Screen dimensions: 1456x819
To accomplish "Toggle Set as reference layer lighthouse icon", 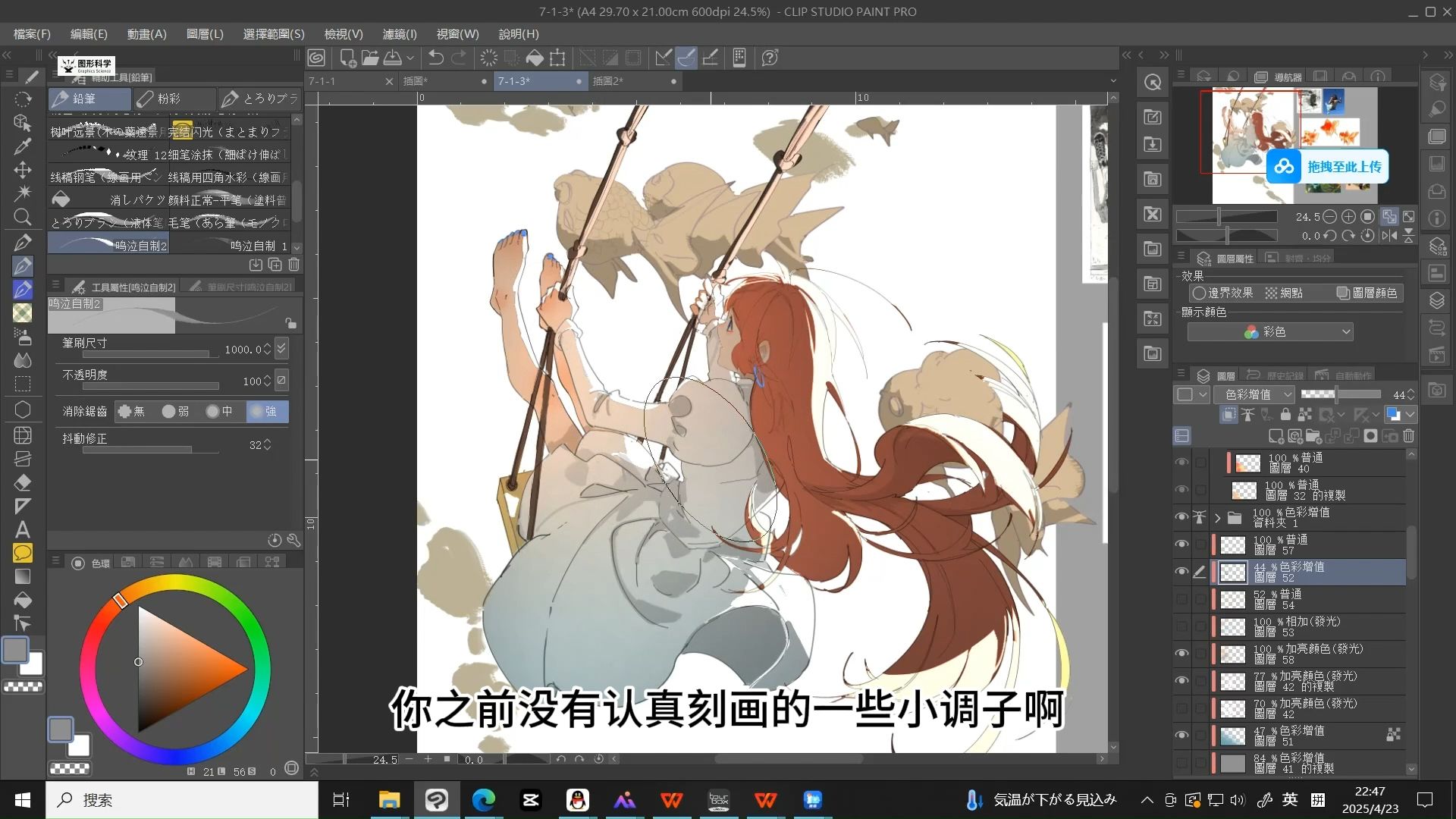I will [1247, 415].
